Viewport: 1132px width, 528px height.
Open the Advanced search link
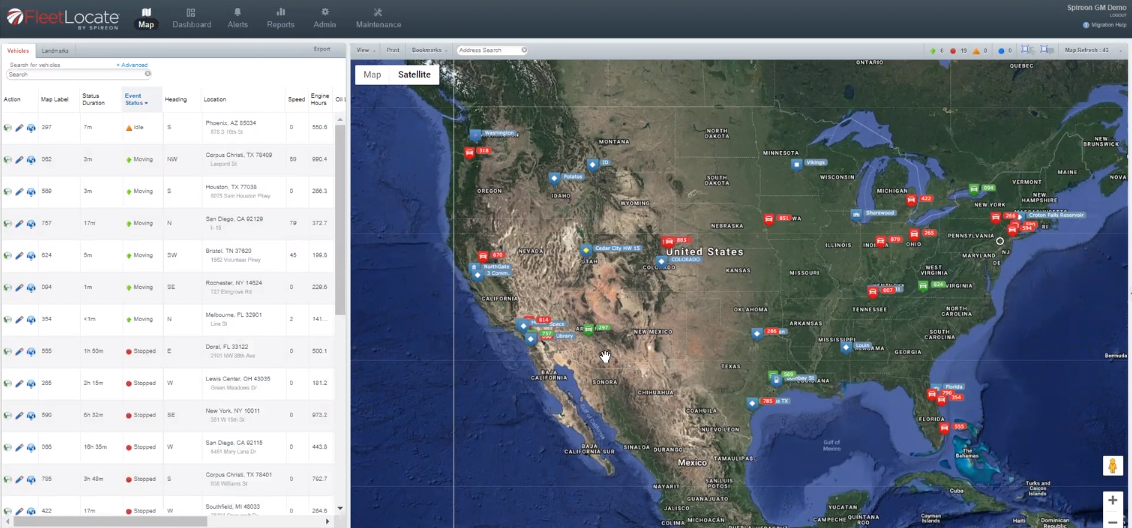132,65
